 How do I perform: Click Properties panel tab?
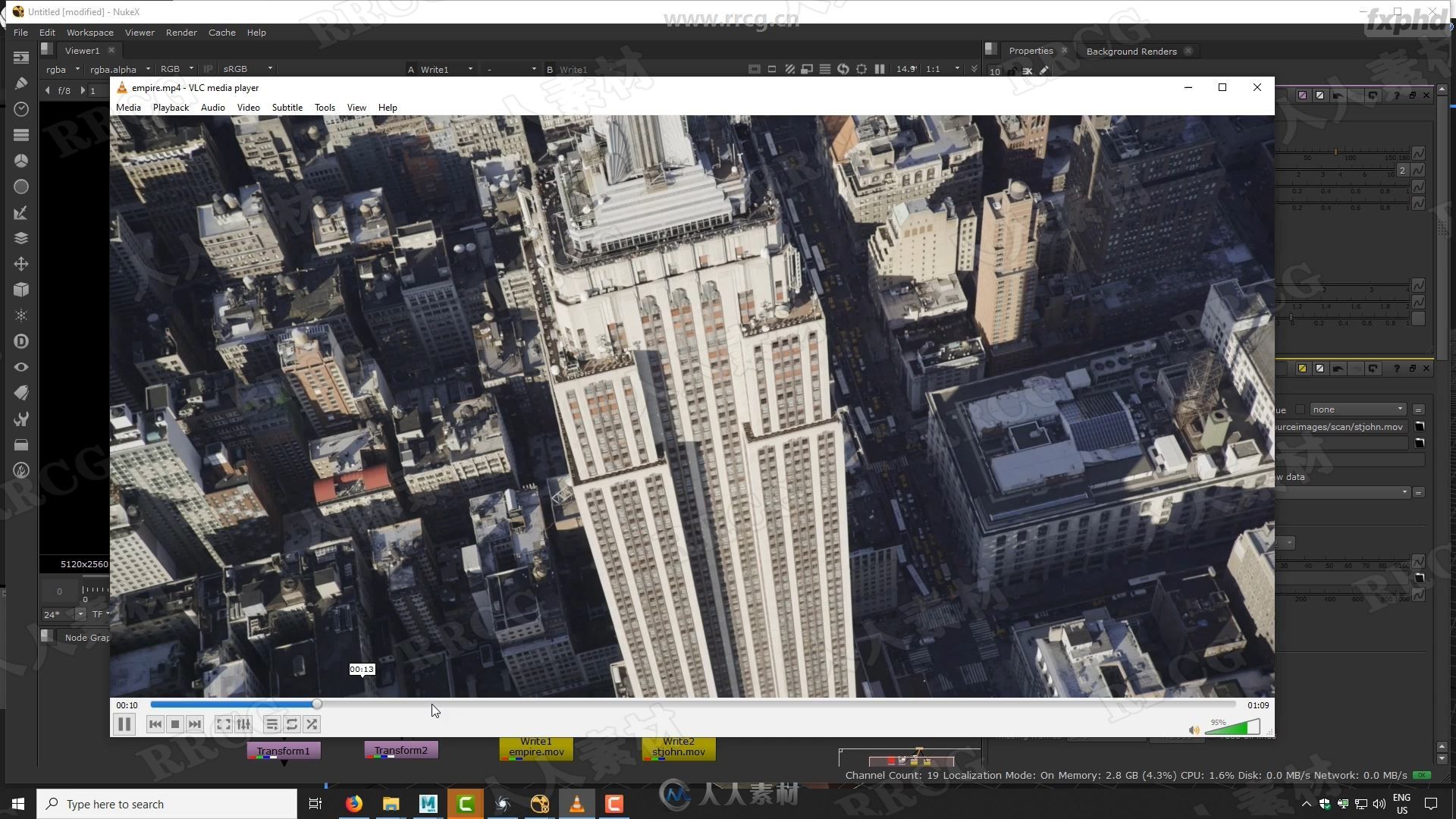[1030, 50]
